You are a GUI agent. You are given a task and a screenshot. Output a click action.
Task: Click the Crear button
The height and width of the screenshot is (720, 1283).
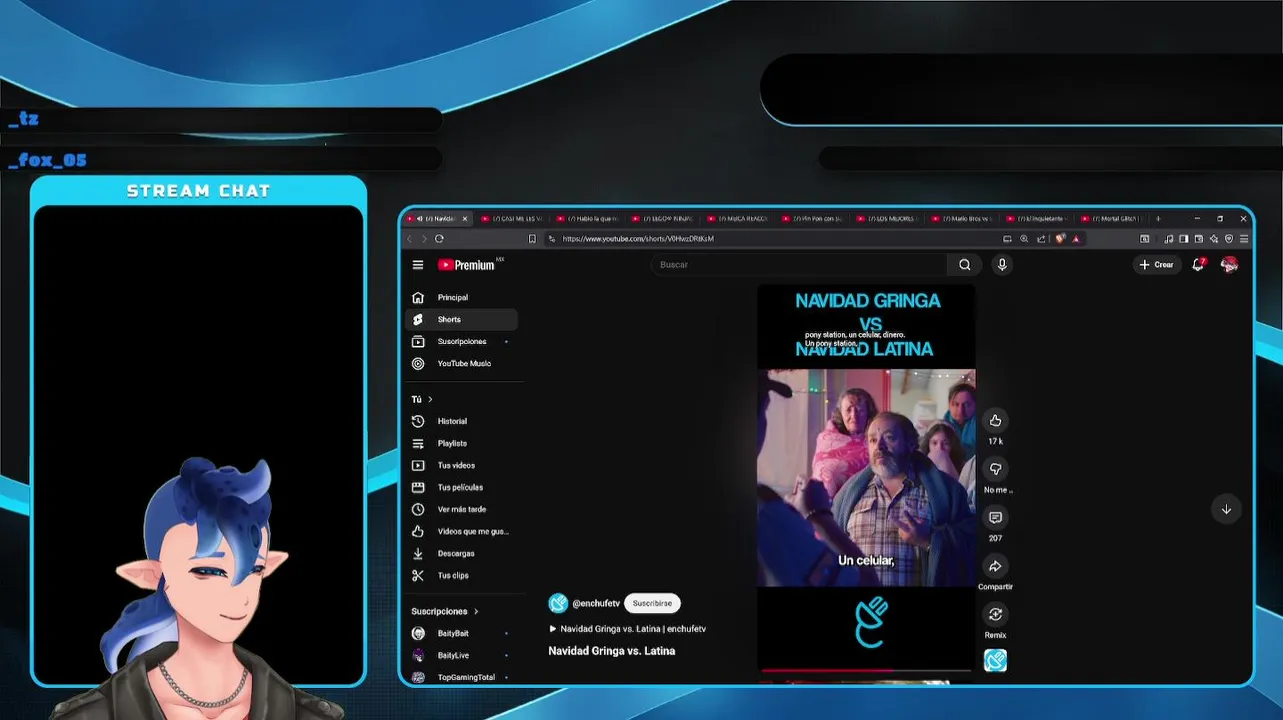1157,265
